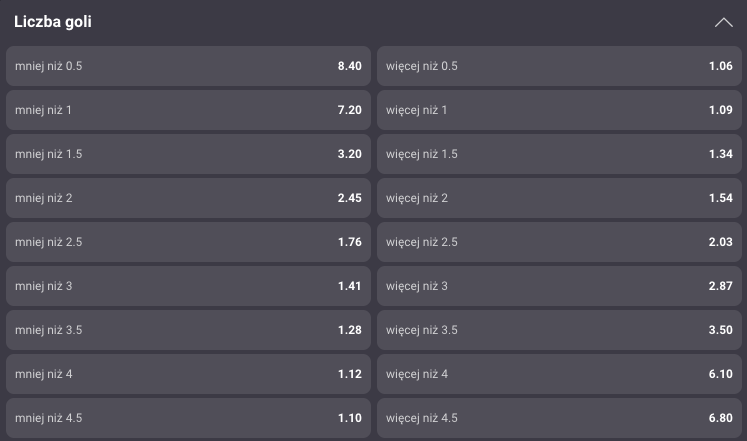This screenshot has width=747, height=441.
Task: Choose mniej niż 4 odds 1.12
Action: point(188,374)
